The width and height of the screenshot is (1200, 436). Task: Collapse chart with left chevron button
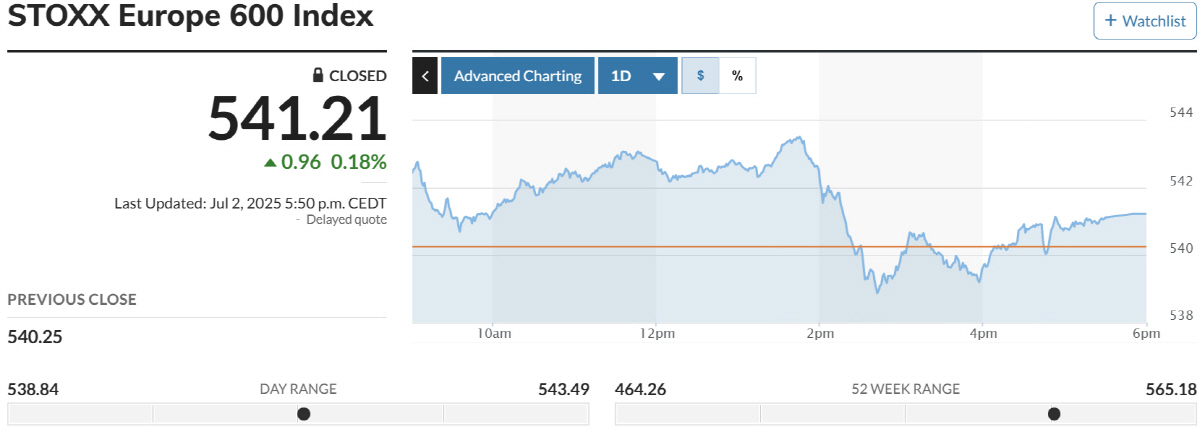425,76
